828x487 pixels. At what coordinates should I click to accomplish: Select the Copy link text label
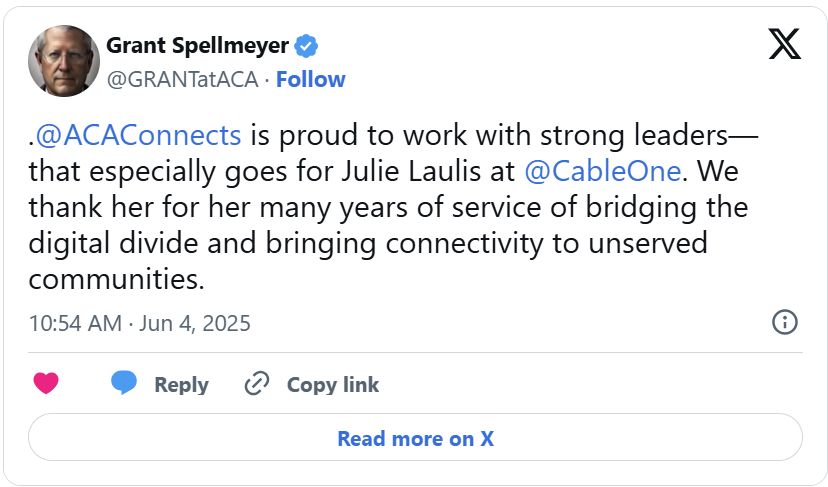[x=333, y=385]
